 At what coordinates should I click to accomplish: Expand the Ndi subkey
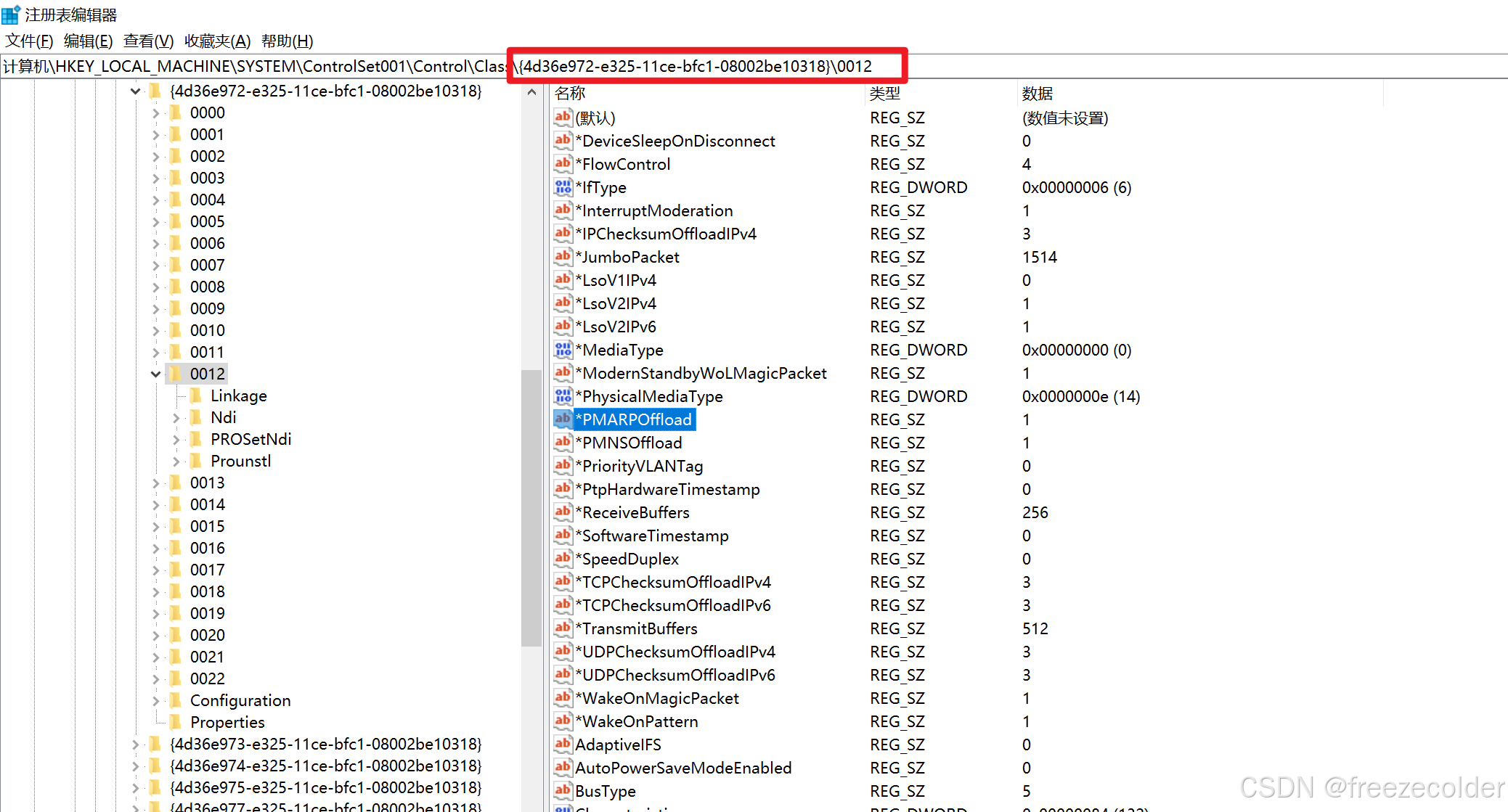pyautogui.click(x=176, y=418)
